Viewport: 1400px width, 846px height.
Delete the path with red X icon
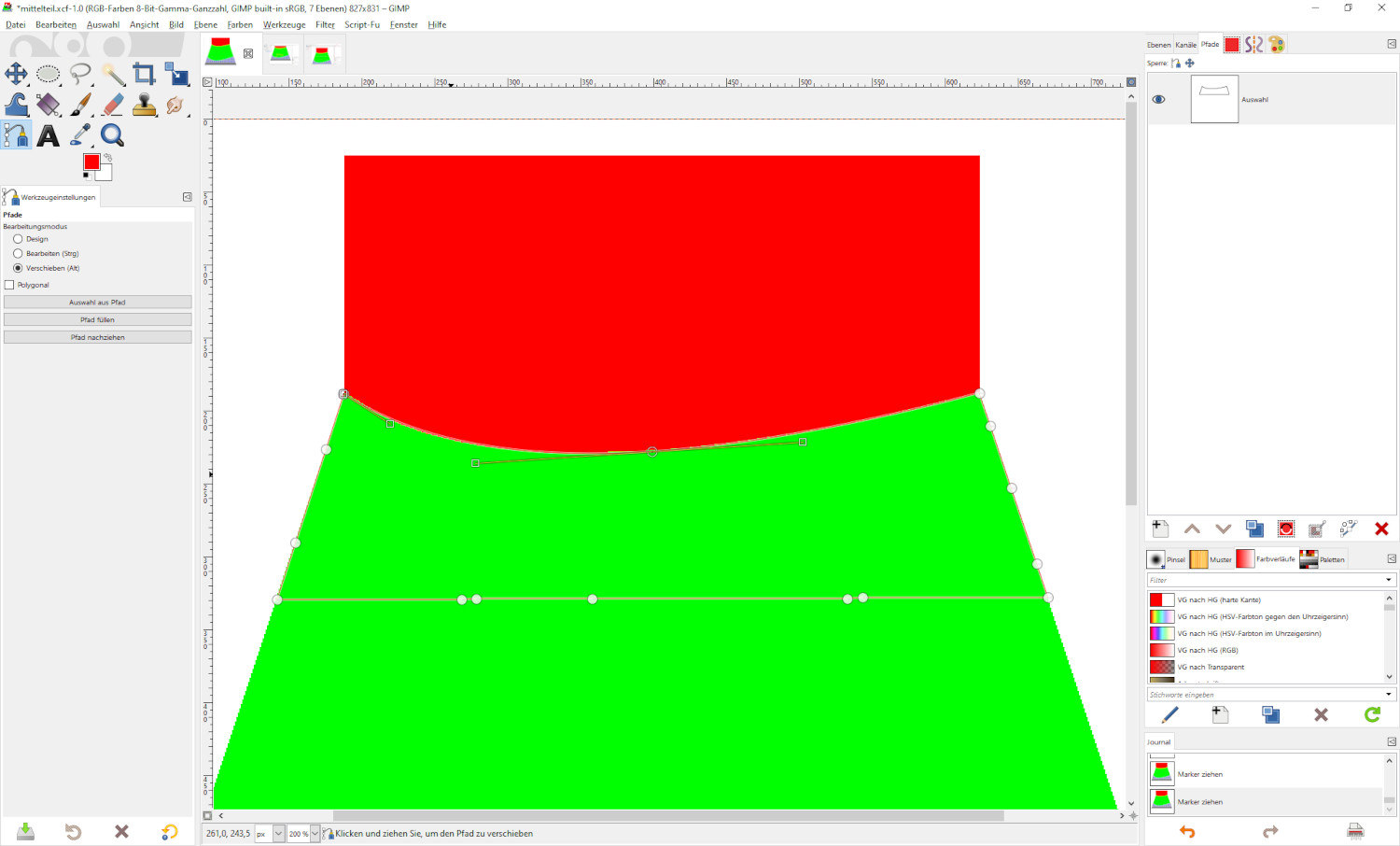coord(1381,529)
